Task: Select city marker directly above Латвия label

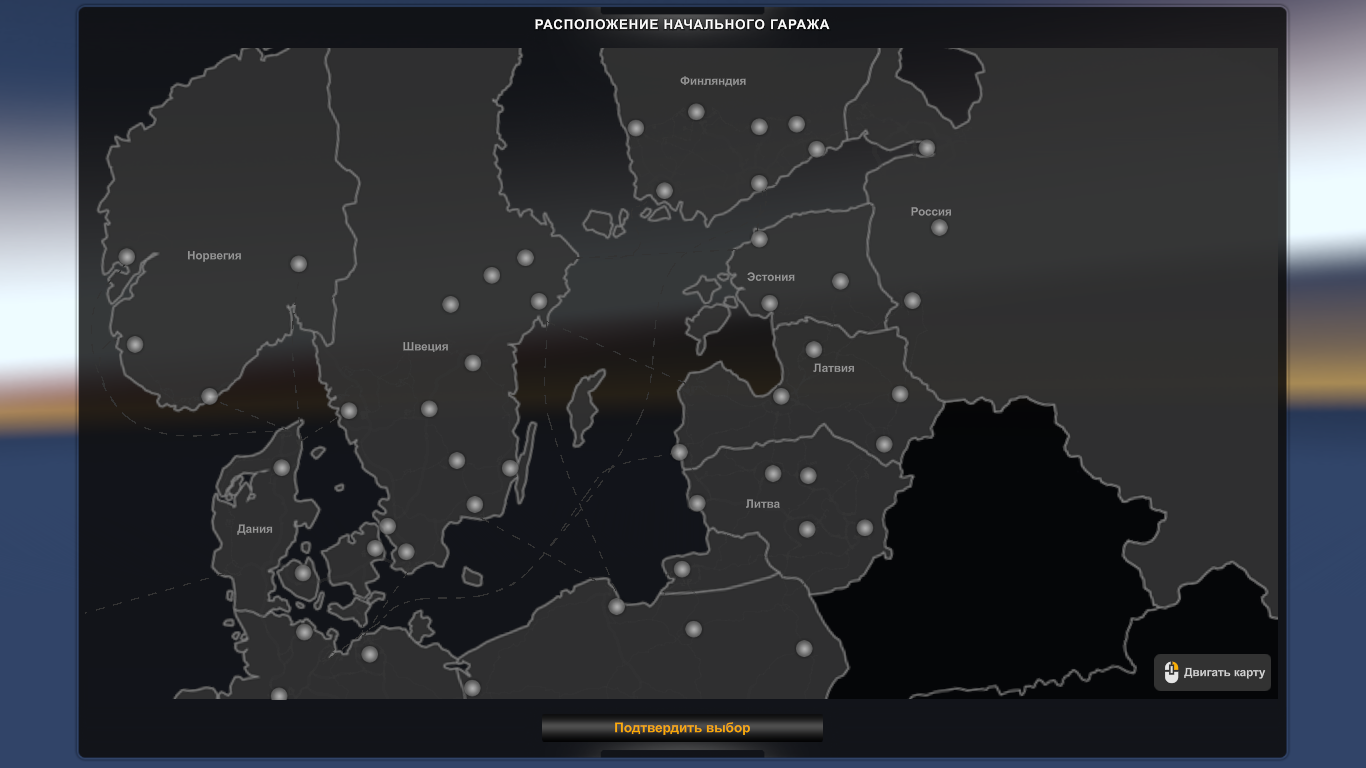Action: click(x=814, y=349)
